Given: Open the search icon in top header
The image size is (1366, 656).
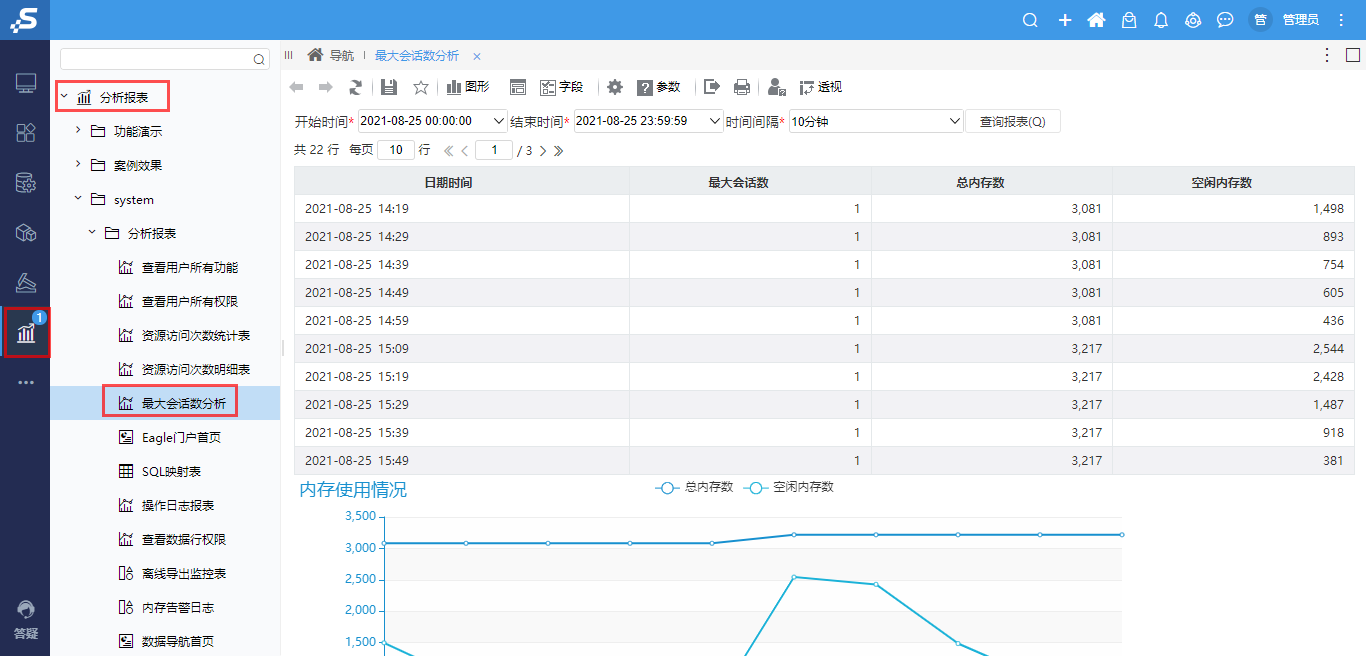Looking at the screenshot, I should [x=1030, y=20].
